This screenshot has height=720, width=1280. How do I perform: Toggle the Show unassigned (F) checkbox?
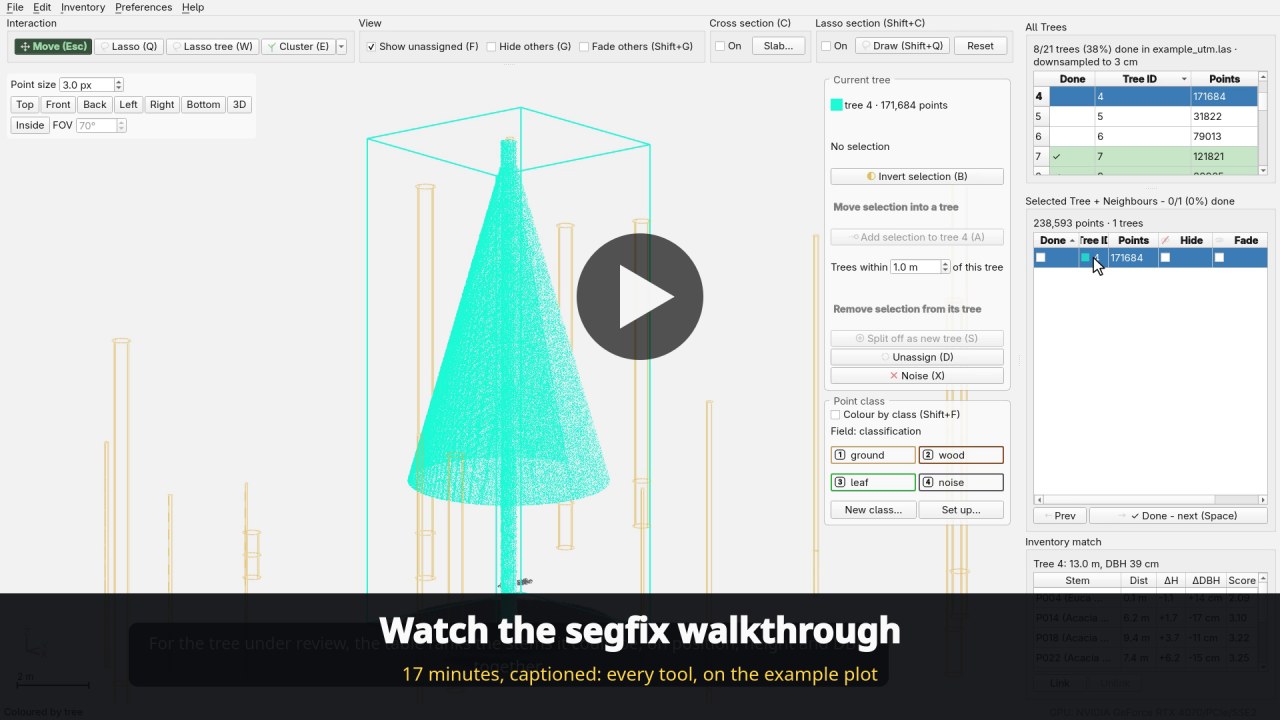point(371,46)
